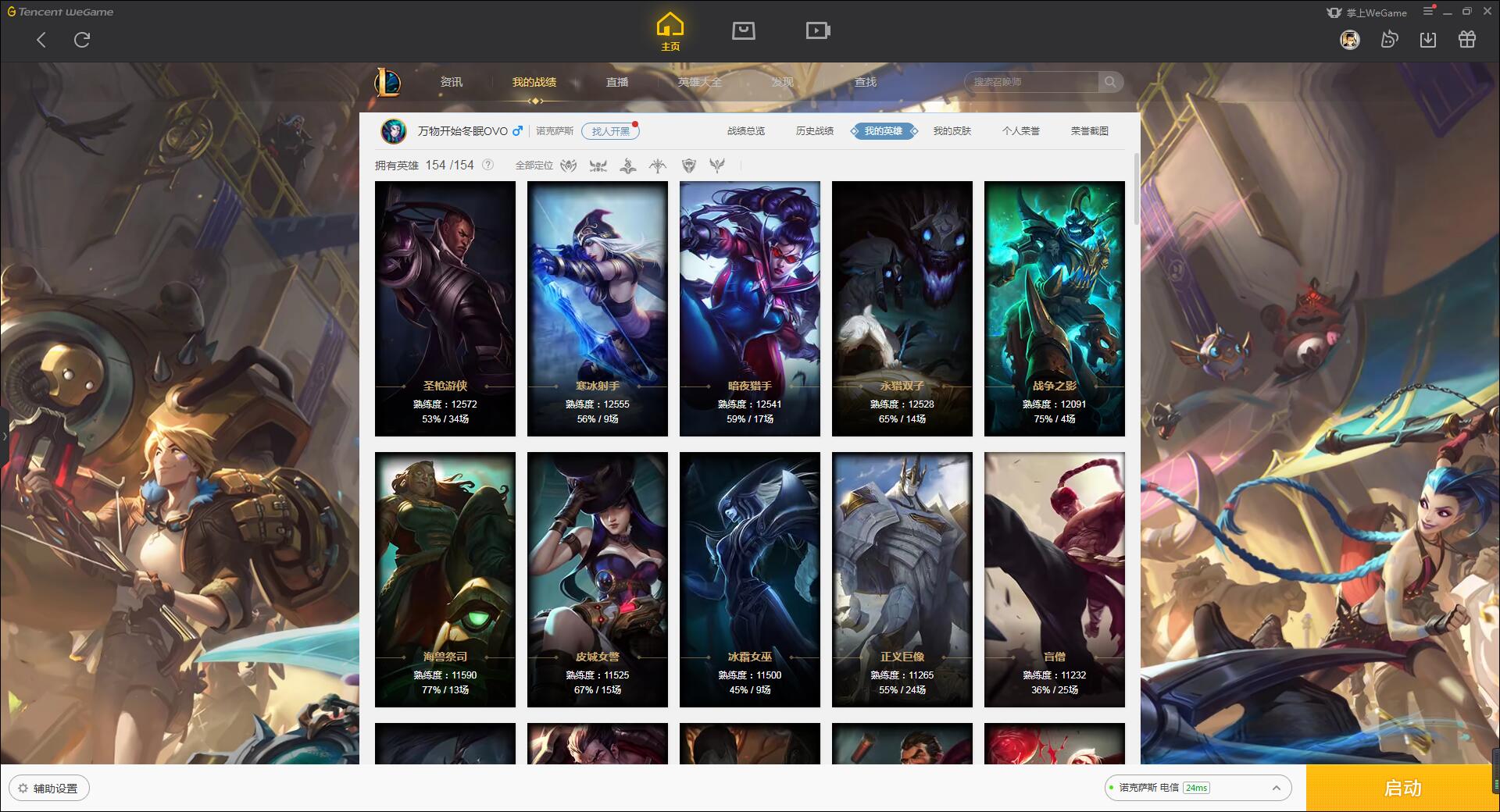Select the 全部定位 role filter
Viewport: 1500px width, 812px height.
click(534, 166)
